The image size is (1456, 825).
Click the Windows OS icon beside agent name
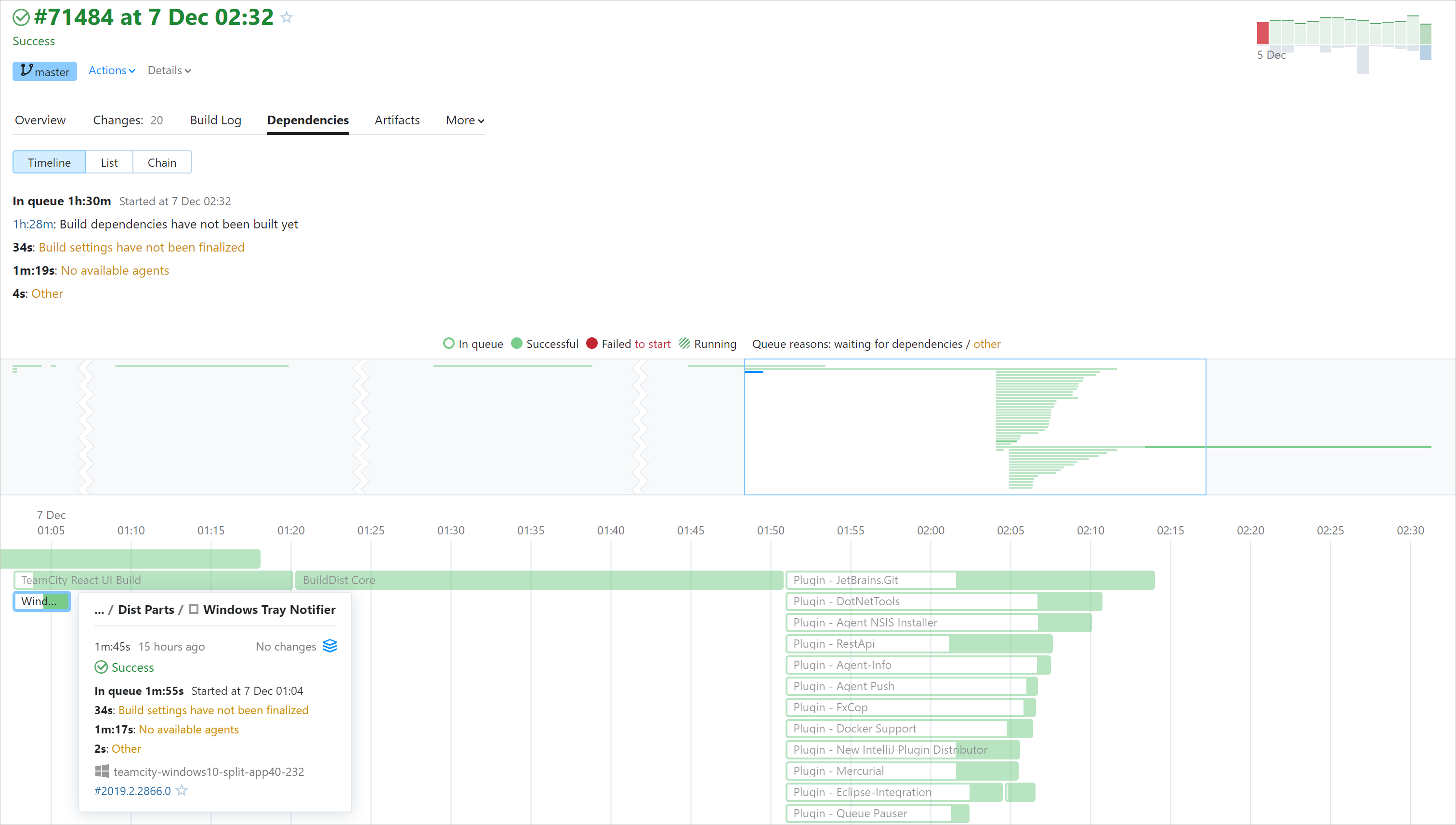[x=101, y=771]
